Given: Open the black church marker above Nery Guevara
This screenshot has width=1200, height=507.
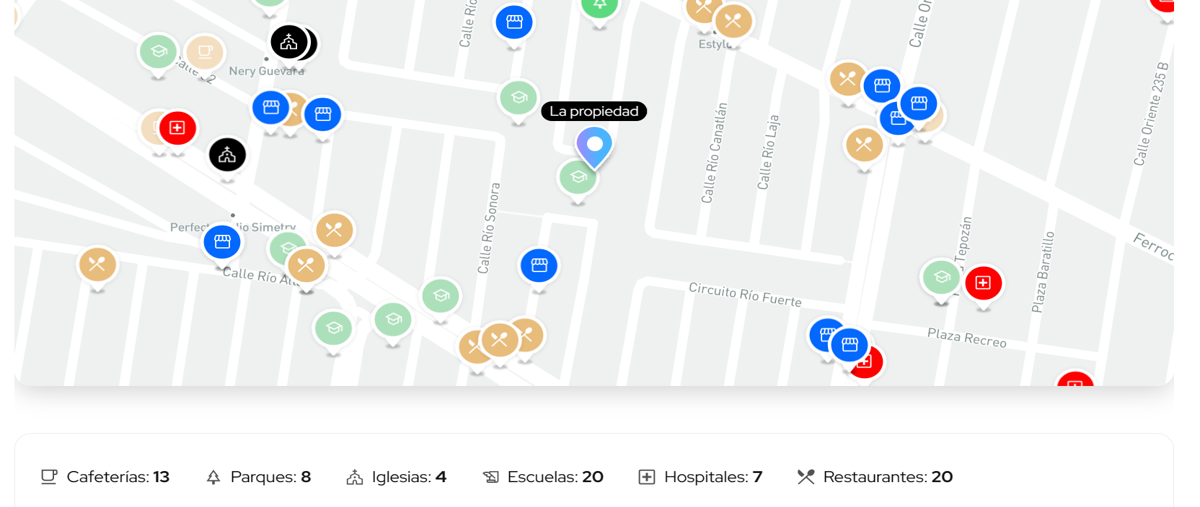Looking at the screenshot, I should point(288,42).
